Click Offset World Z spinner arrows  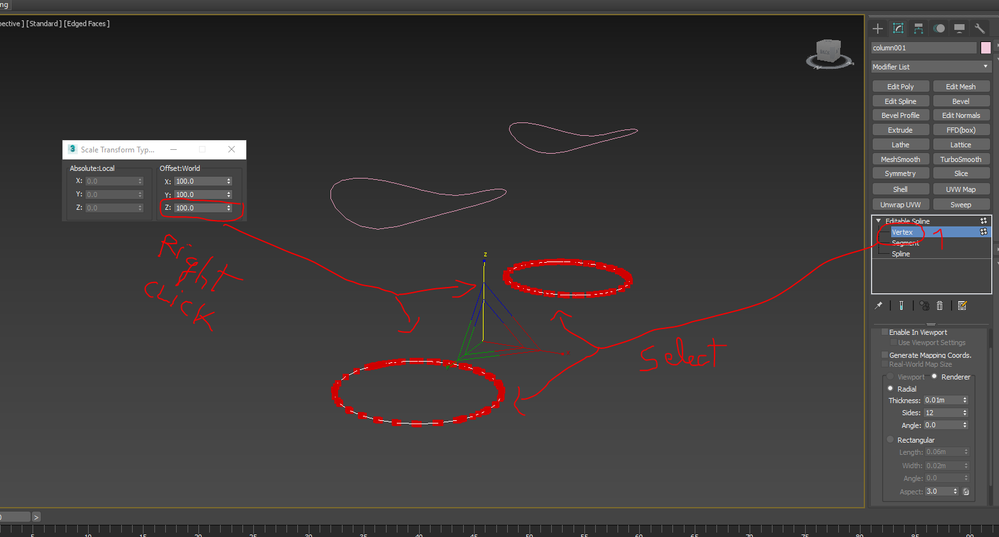[x=229, y=208]
